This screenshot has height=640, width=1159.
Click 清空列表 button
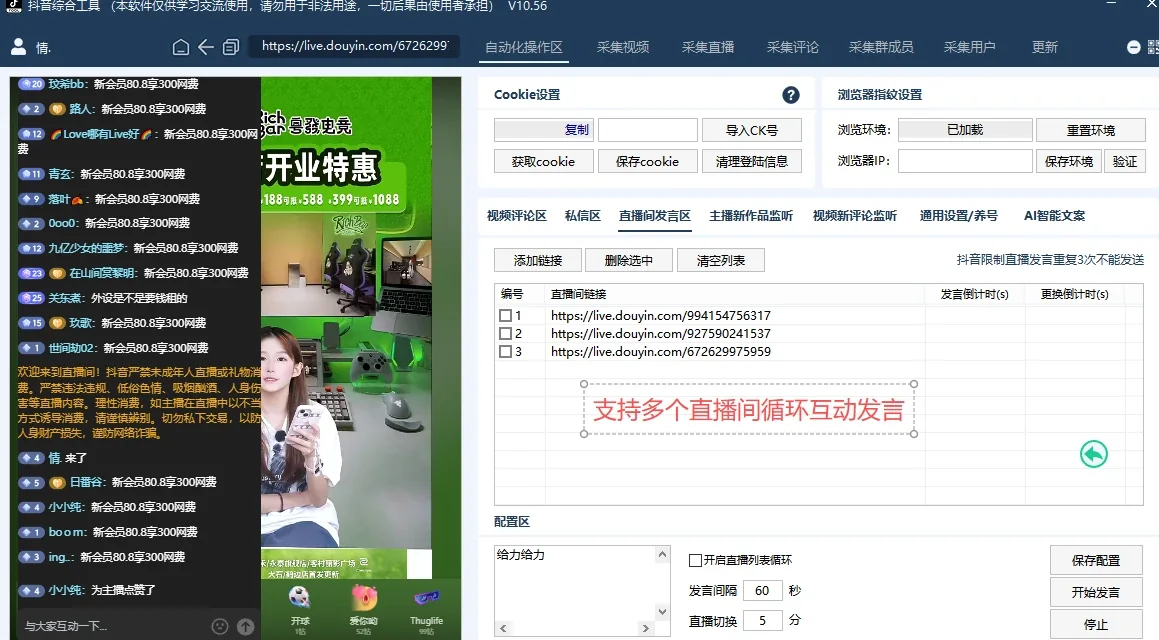click(x=721, y=260)
